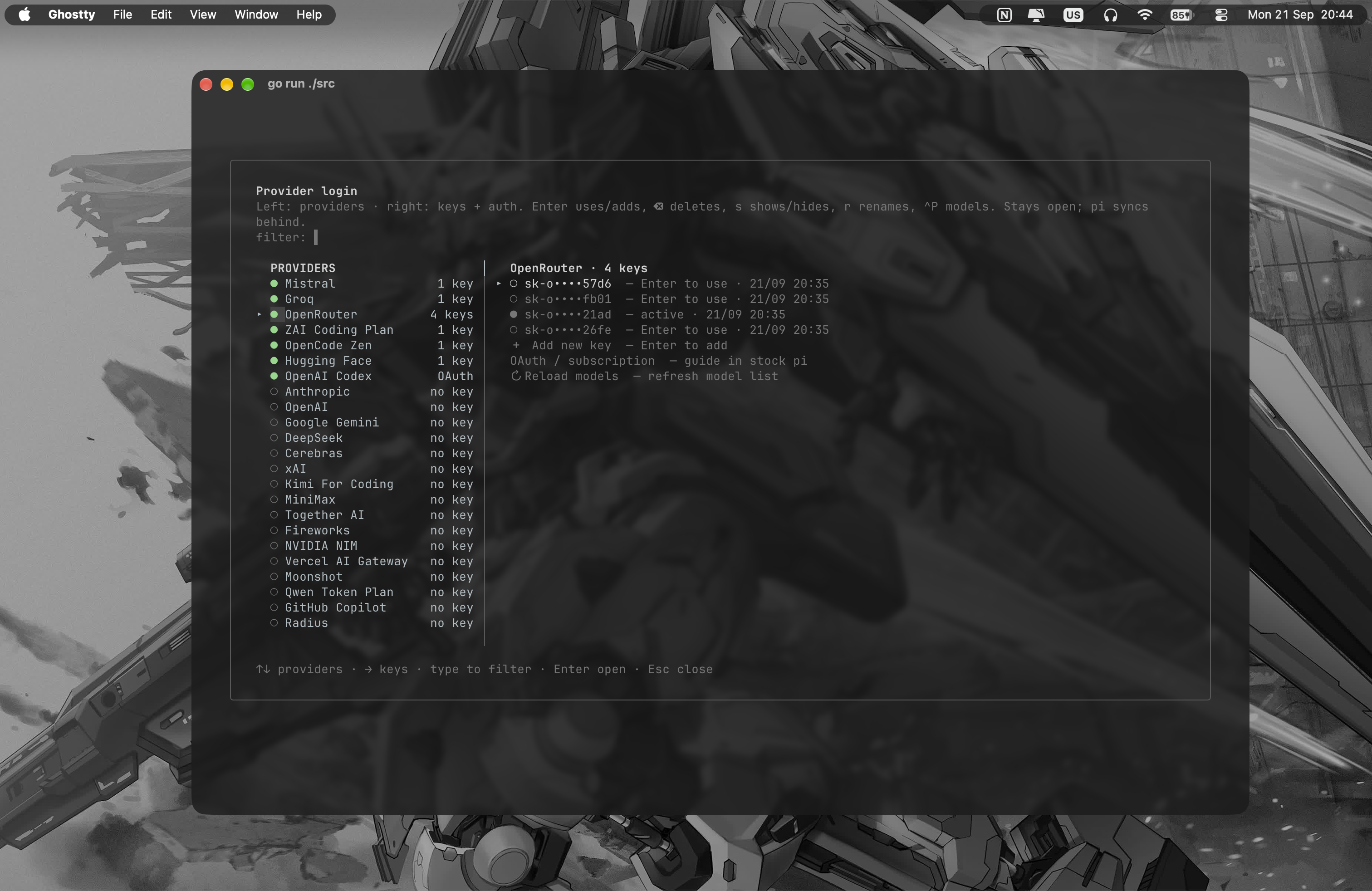Click OAuth / subscription guide entry
This screenshot has height=891, width=1372.
coord(658,361)
